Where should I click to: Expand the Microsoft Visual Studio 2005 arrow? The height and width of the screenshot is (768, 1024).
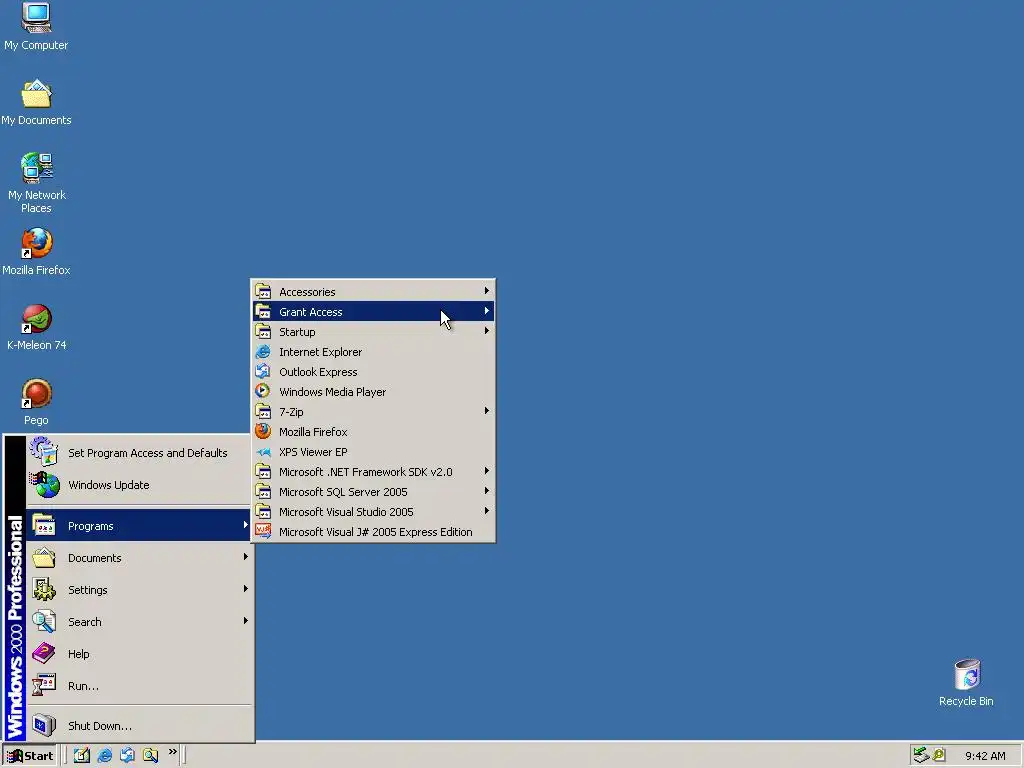click(x=487, y=511)
